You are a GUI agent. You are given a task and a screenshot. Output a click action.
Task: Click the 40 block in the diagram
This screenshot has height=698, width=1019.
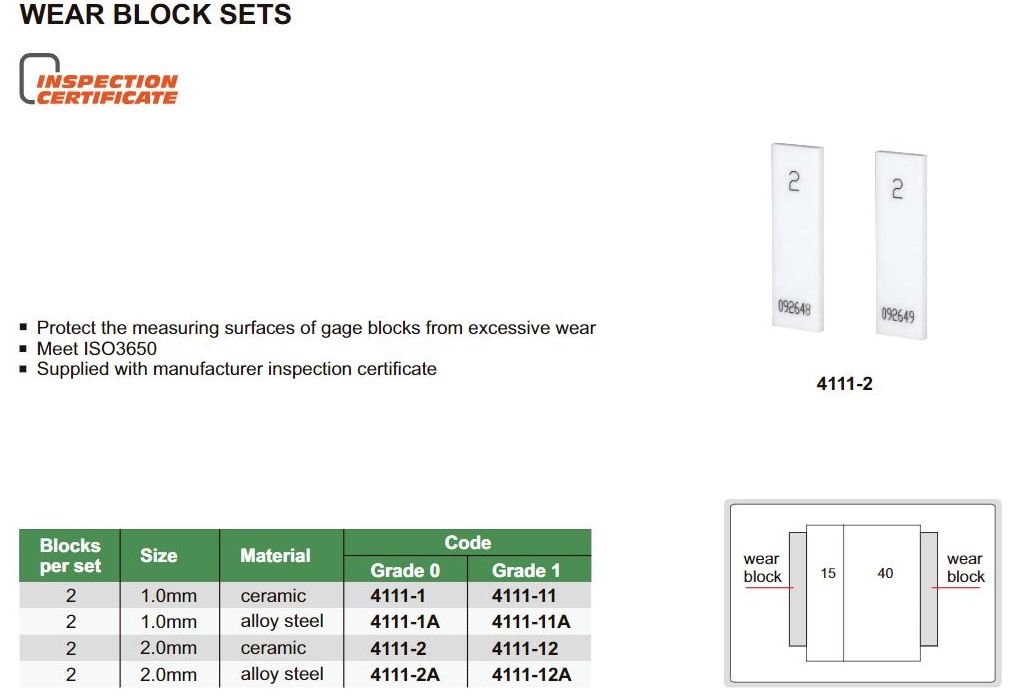(884, 574)
